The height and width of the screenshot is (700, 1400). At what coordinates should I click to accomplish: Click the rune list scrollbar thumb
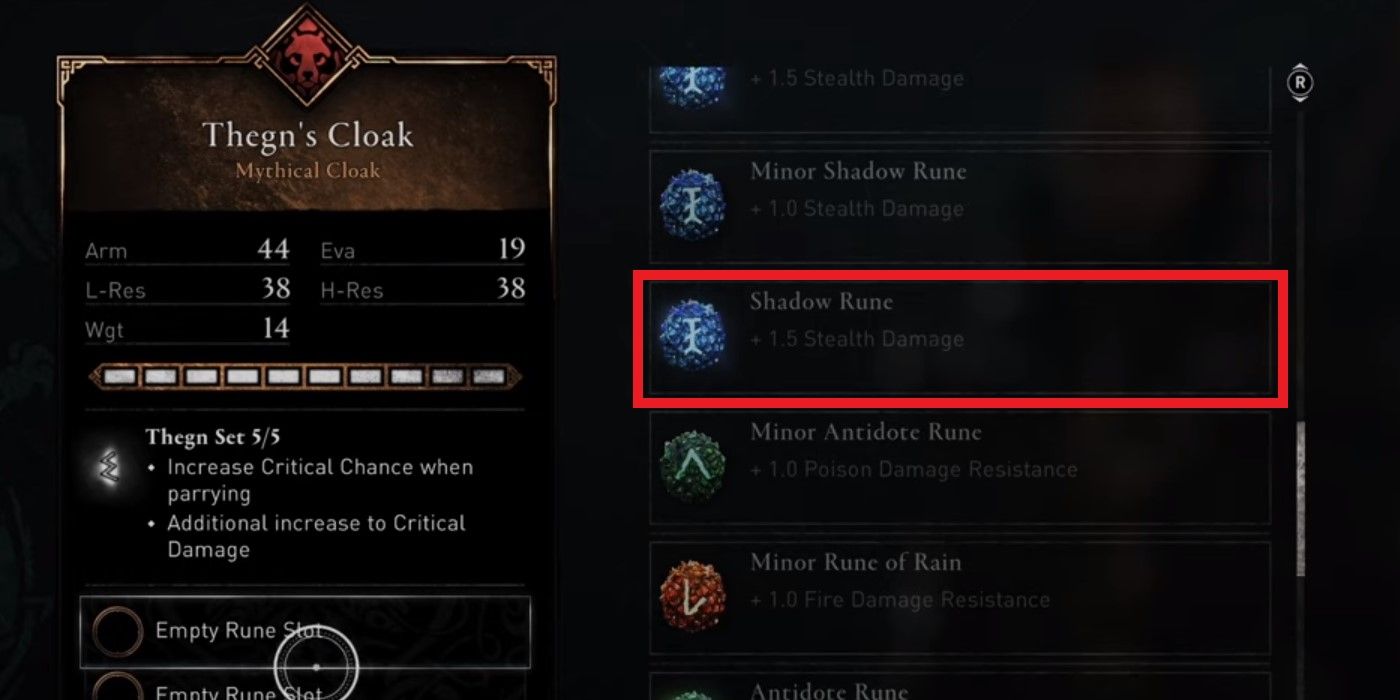point(1300,499)
